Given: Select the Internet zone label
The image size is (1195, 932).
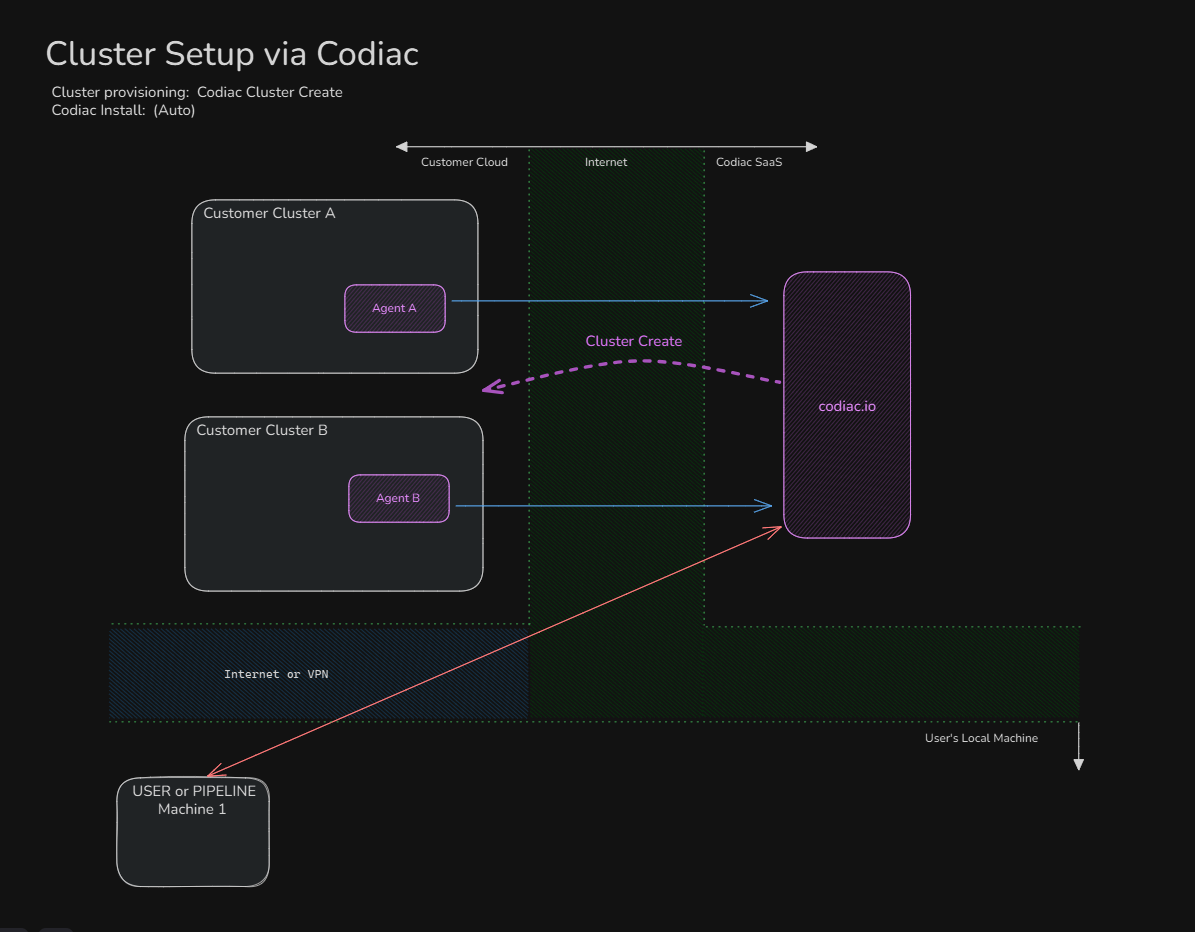Looking at the screenshot, I should pyautogui.click(x=606, y=161).
